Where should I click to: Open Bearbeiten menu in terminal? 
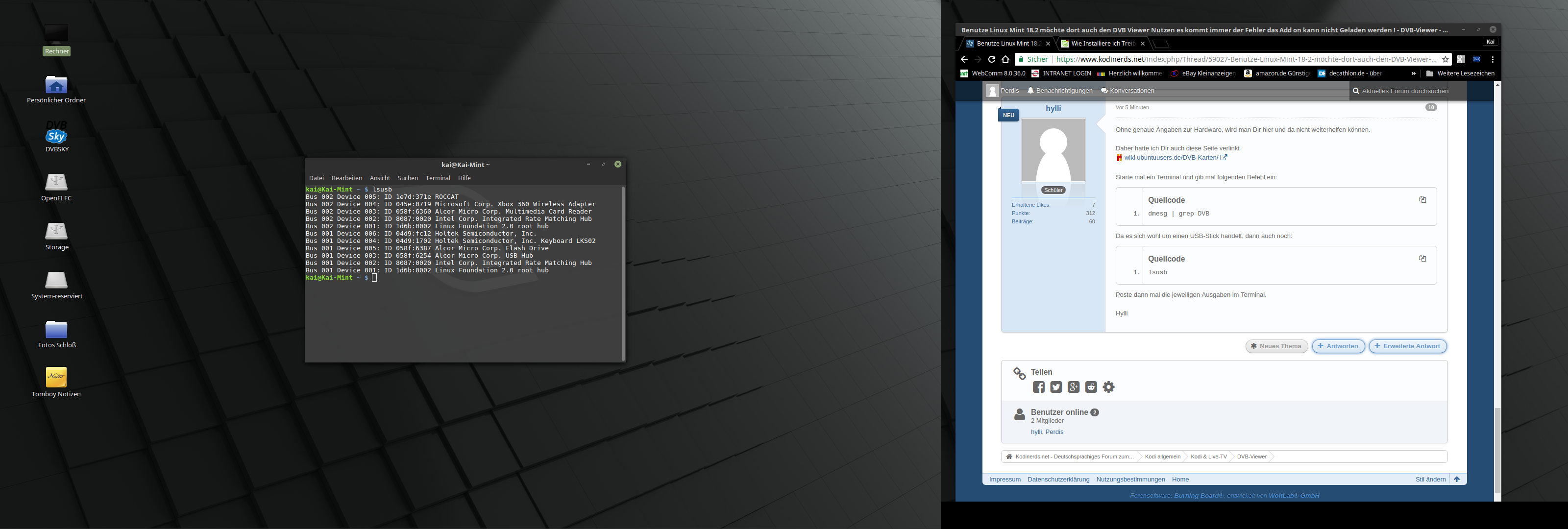click(347, 178)
